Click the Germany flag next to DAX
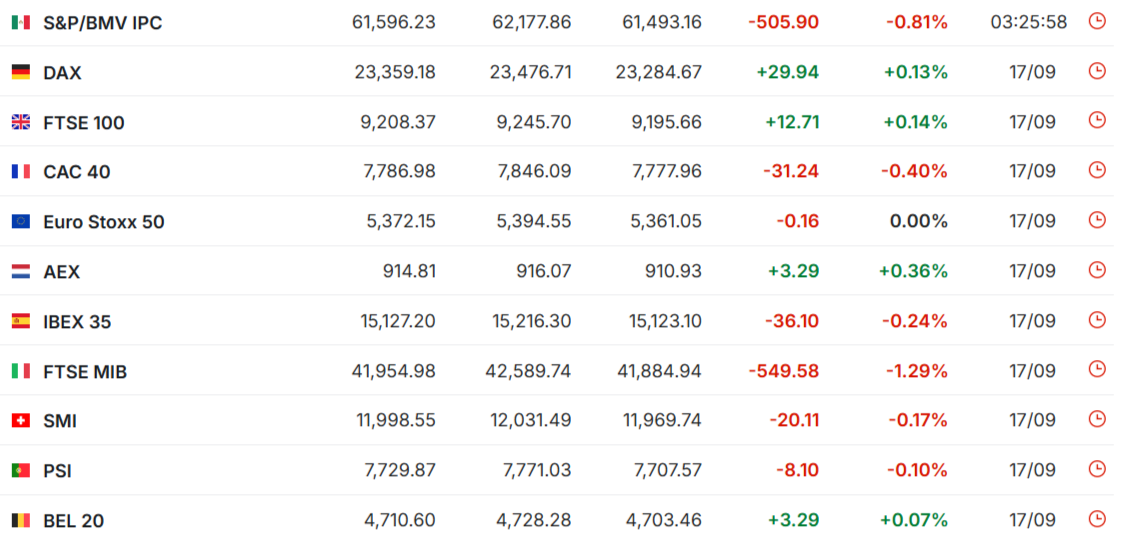 pos(21,72)
